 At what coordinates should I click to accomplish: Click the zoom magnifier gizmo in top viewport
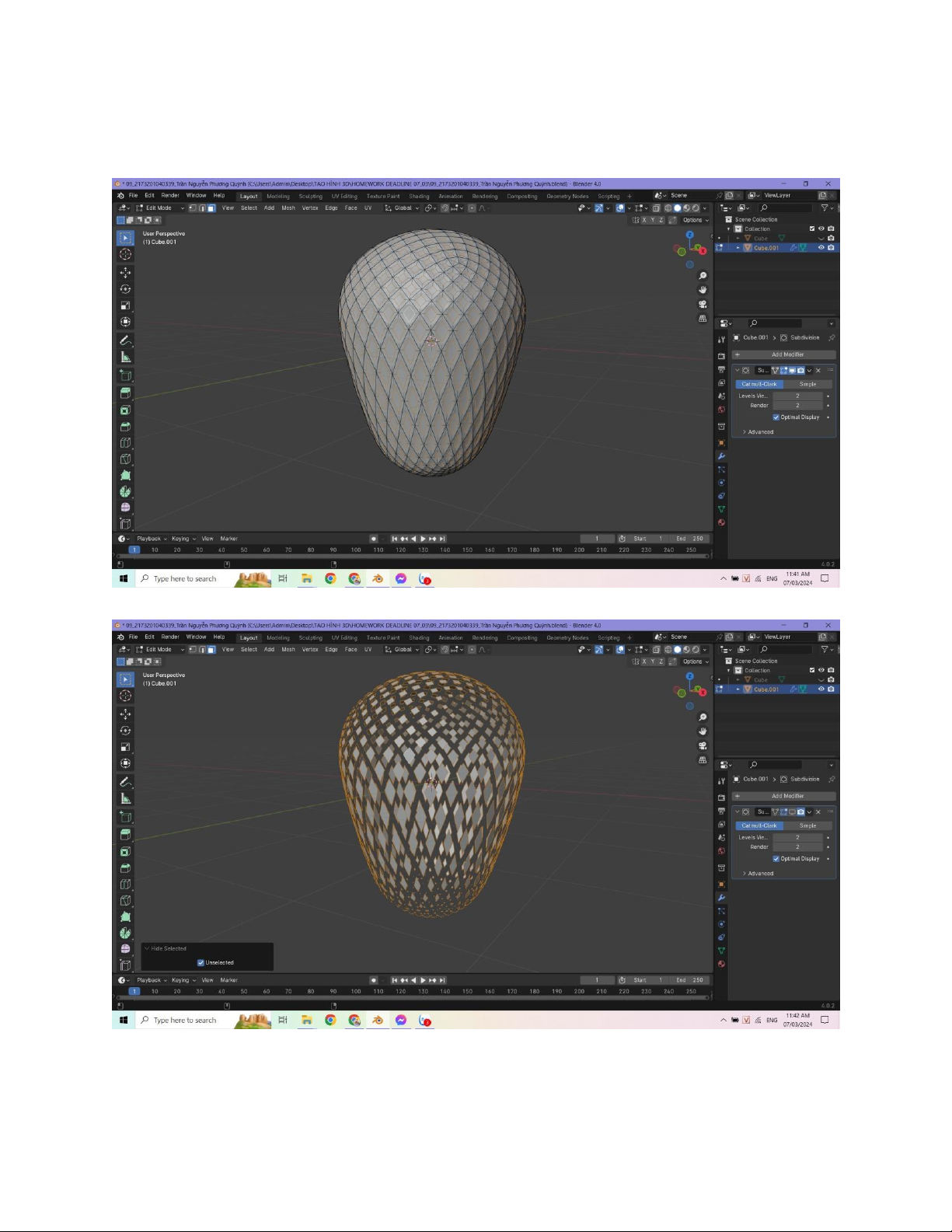(x=703, y=276)
